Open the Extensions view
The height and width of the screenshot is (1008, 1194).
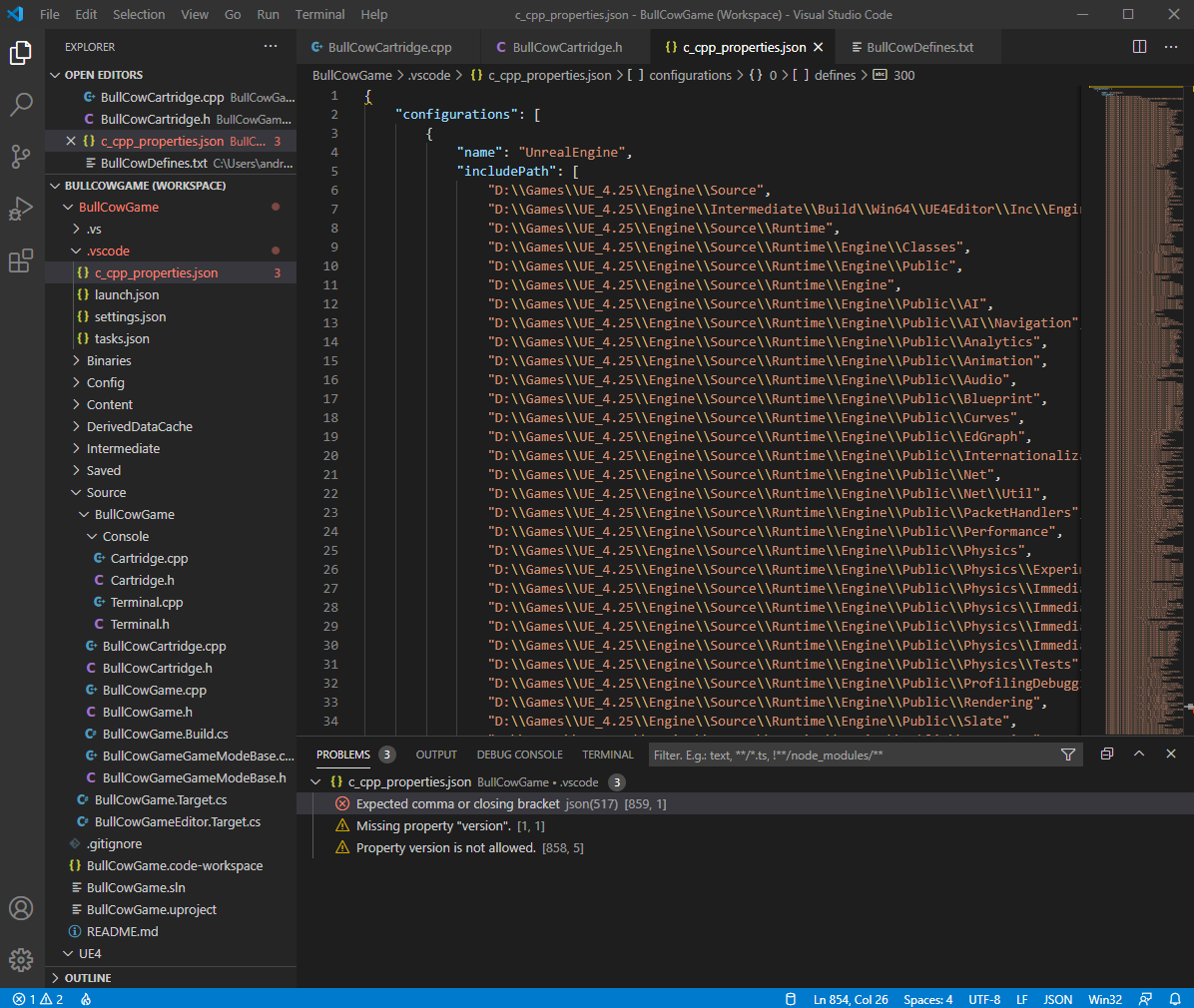click(21, 261)
